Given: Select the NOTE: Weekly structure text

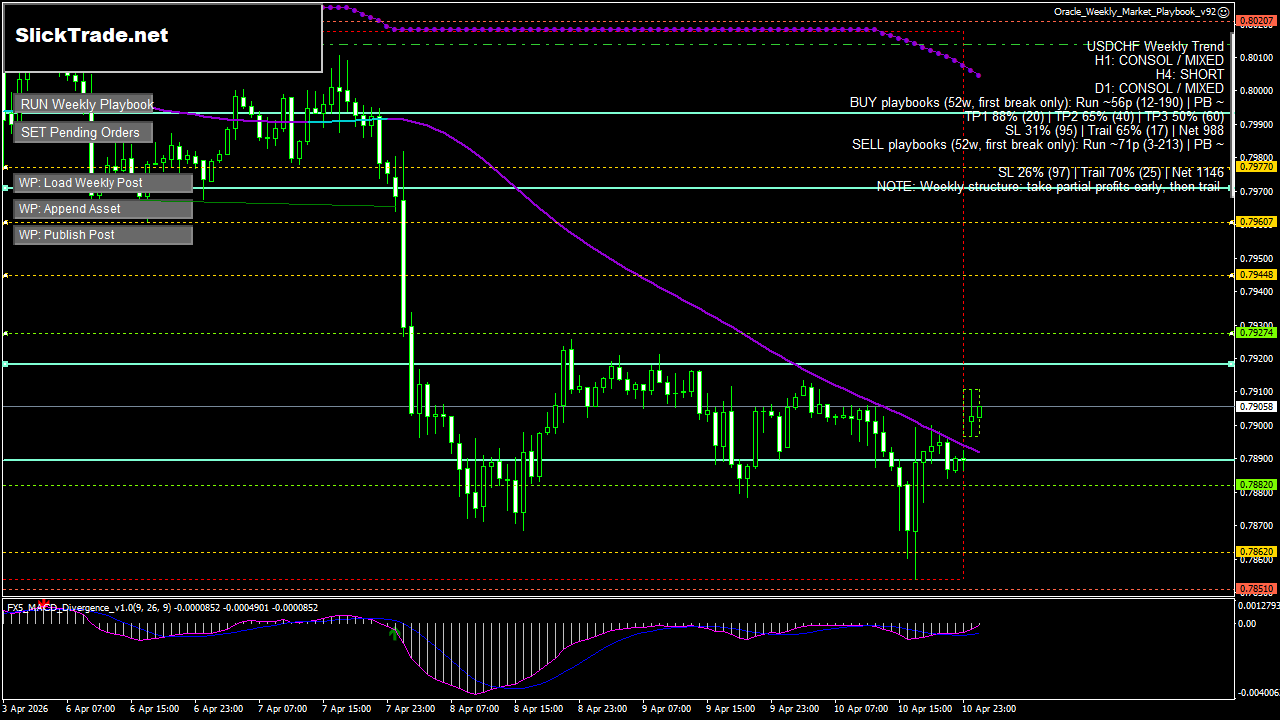Looking at the screenshot, I should pyautogui.click(x=1050, y=186).
